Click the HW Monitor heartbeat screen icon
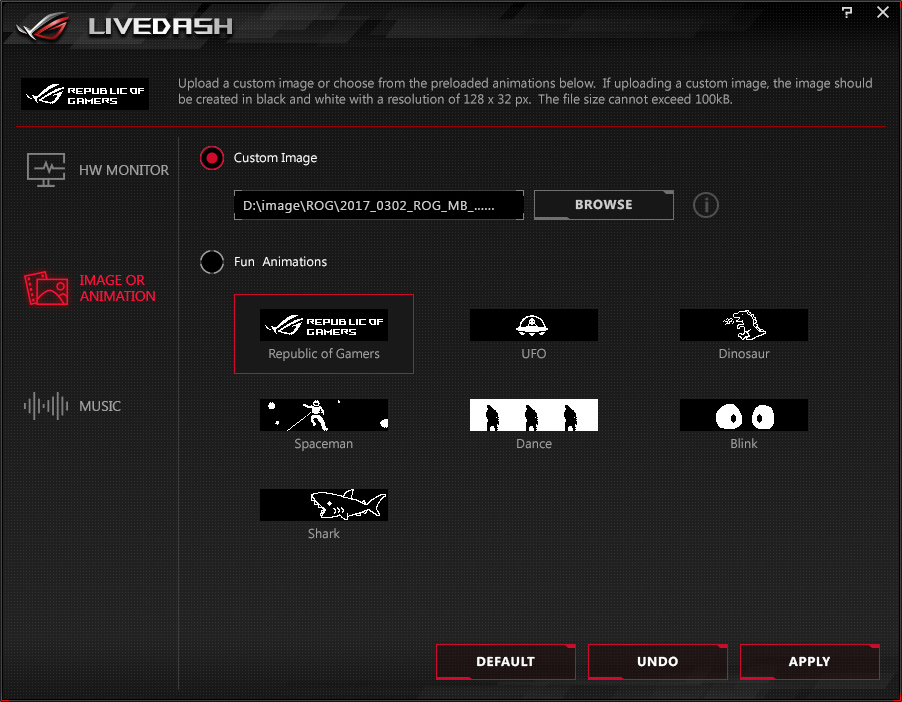 46,170
